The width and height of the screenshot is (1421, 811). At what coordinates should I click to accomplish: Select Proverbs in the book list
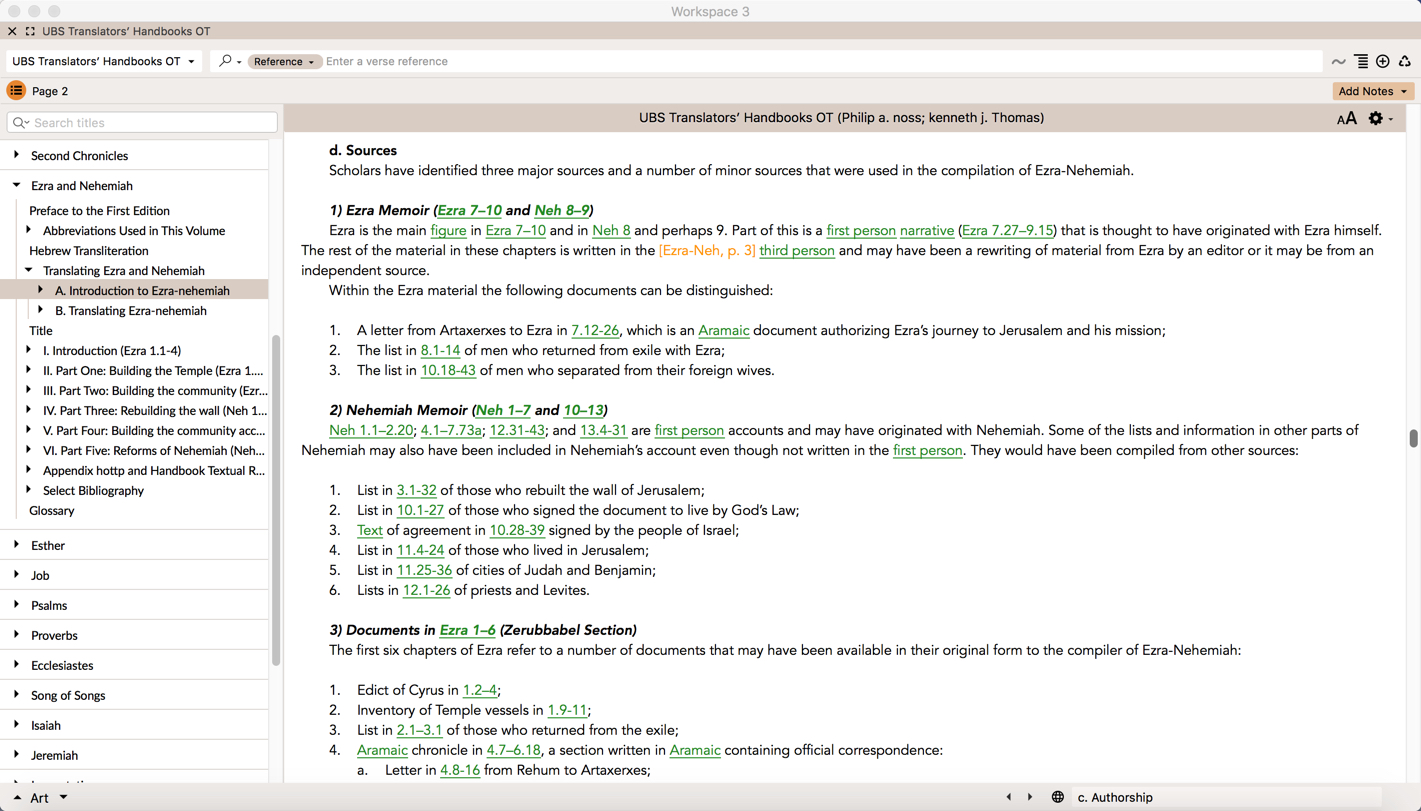click(54, 636)
